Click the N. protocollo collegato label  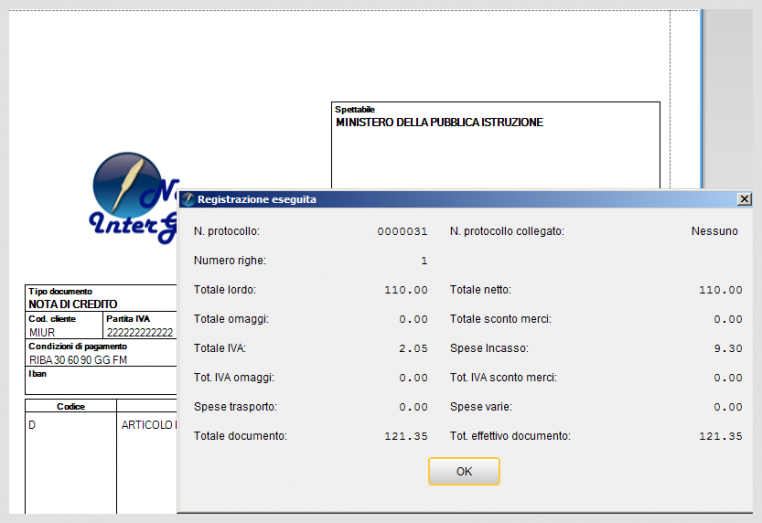[x=507, y=231]
